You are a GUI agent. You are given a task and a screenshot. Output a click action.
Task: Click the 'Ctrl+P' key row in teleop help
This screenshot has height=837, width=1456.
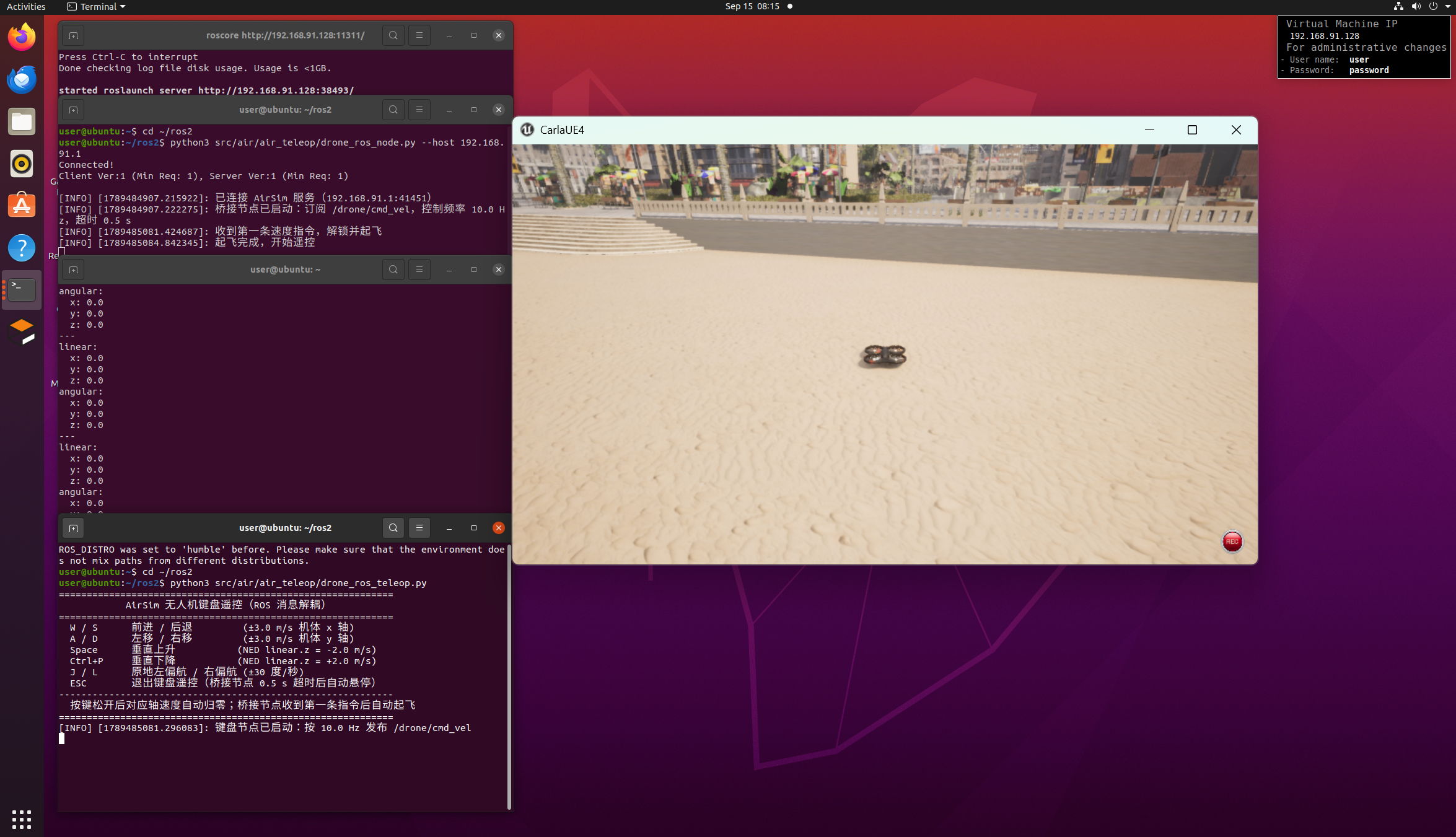(223, 661)
